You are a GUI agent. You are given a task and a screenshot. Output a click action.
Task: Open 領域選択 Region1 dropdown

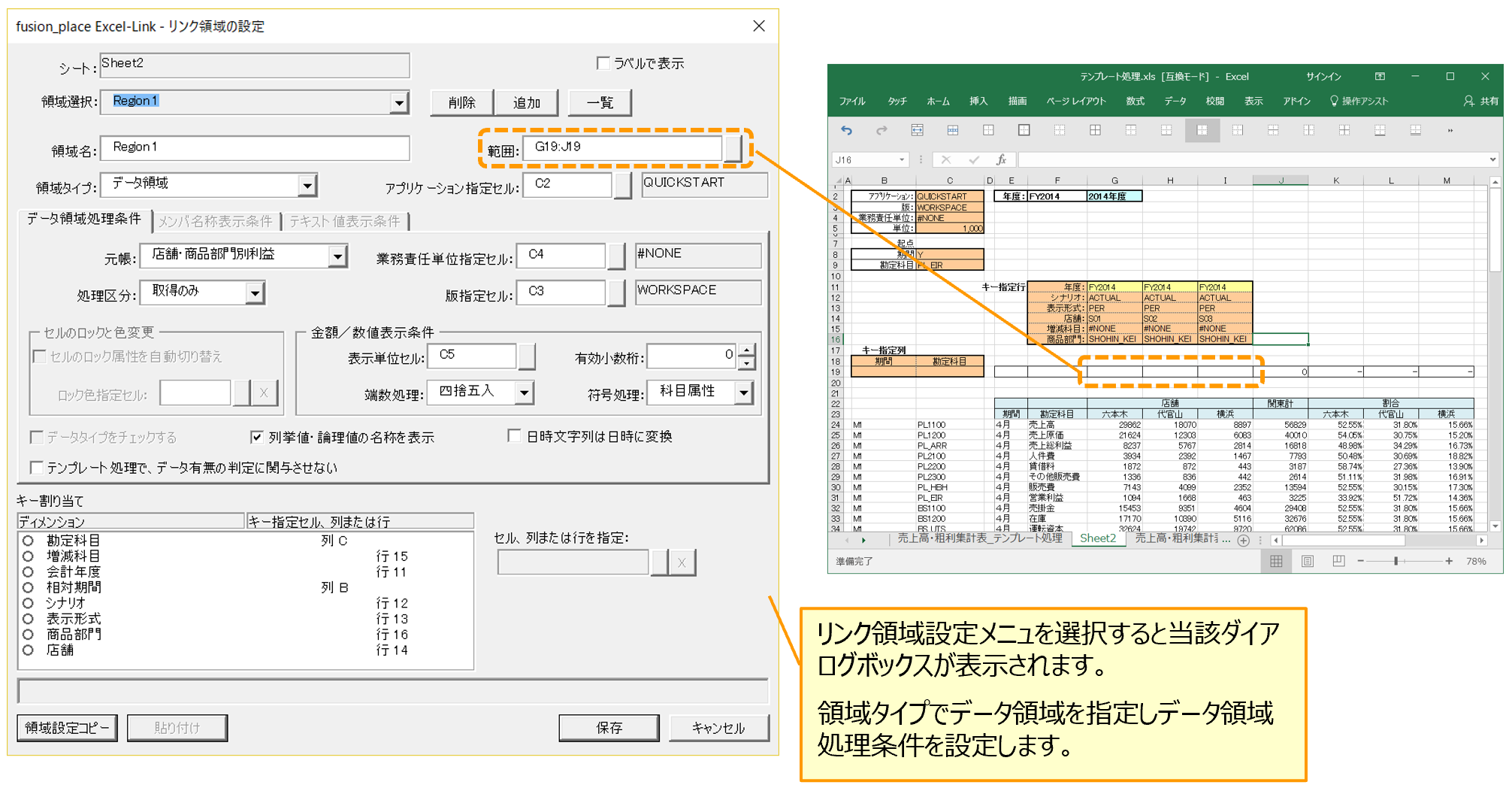399,102
